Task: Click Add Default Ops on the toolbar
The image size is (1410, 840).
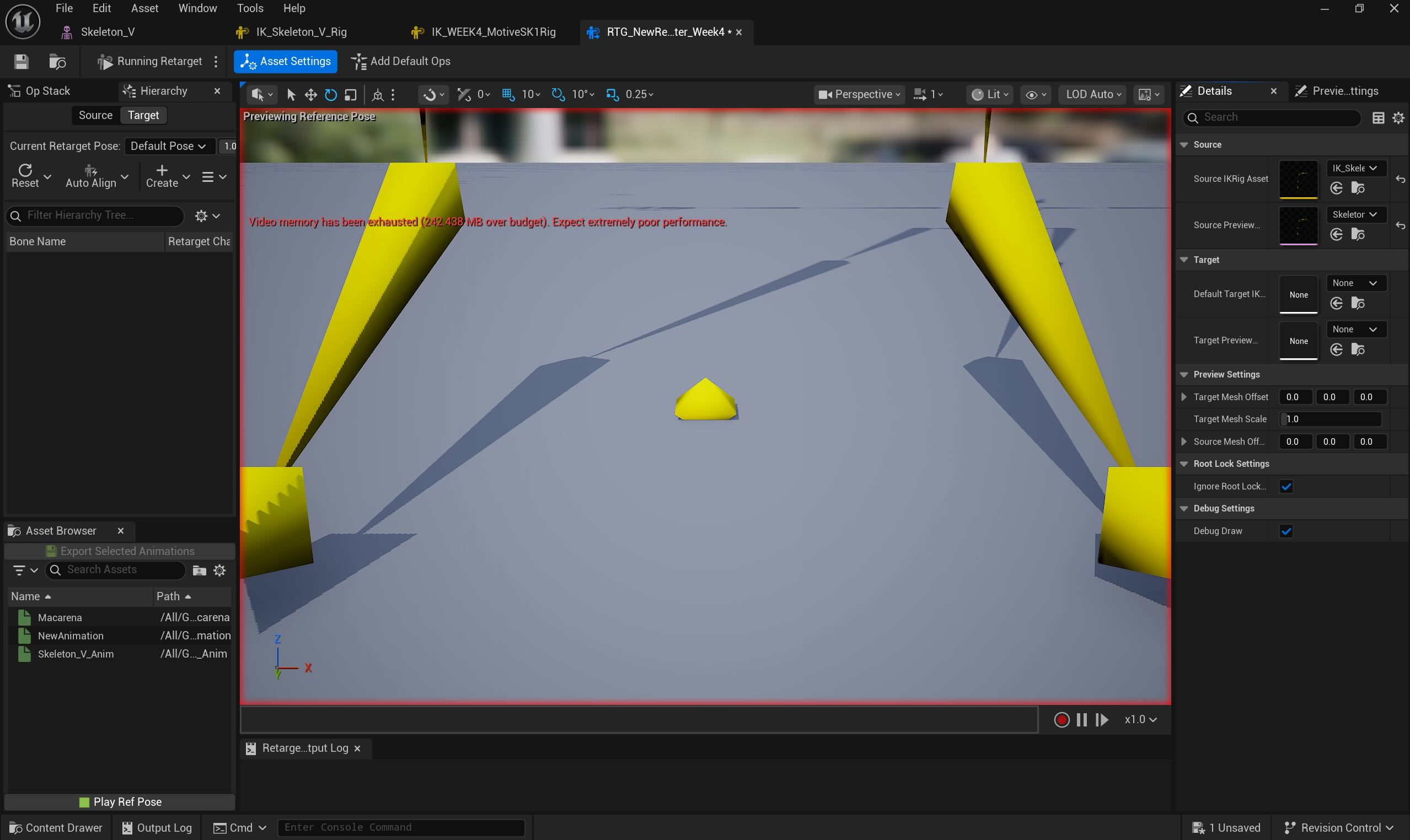Action: (400, 61)
